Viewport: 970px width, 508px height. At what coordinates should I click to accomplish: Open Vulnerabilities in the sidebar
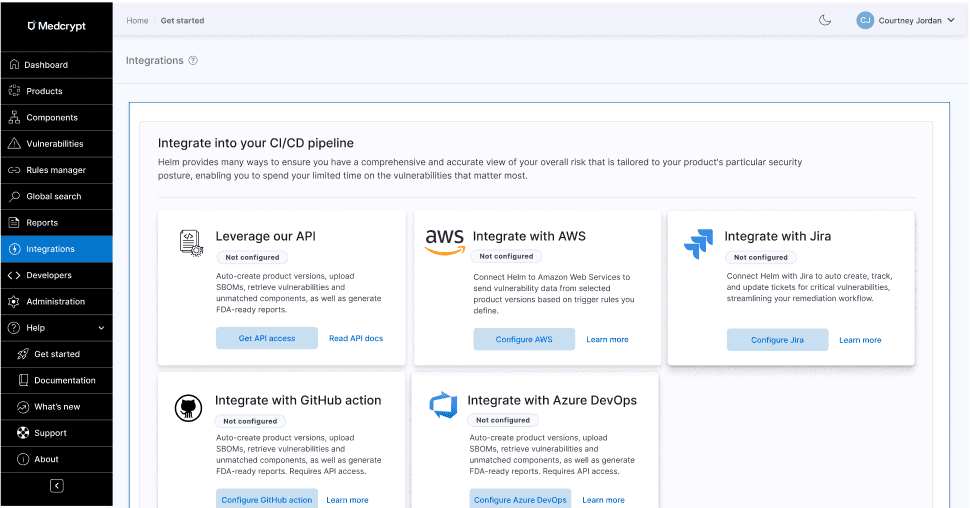[56, 144]
